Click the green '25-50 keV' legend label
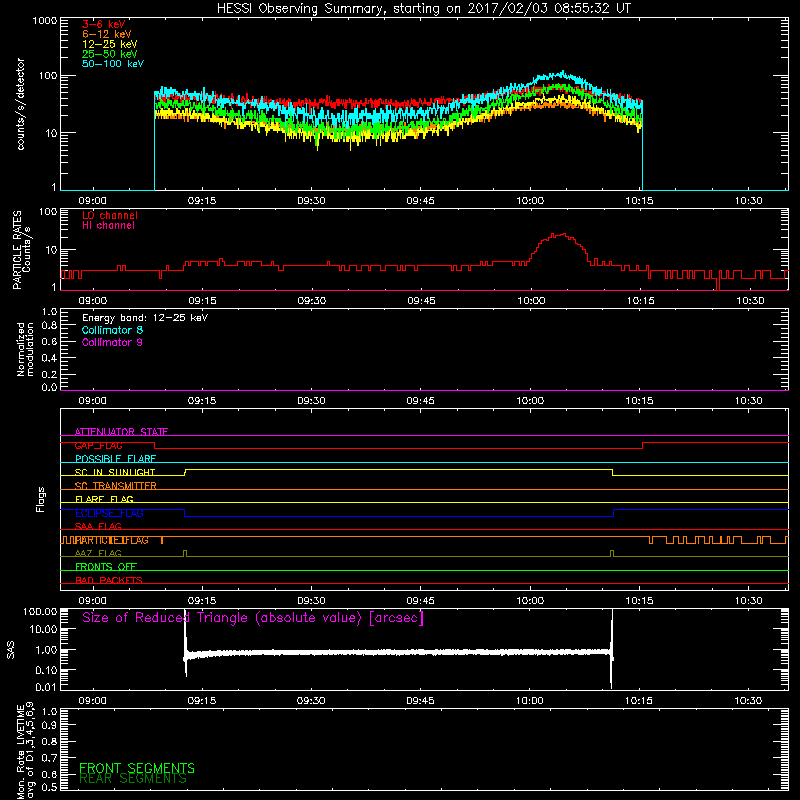This screenshot has height=800, width=800. click(110, 54)
